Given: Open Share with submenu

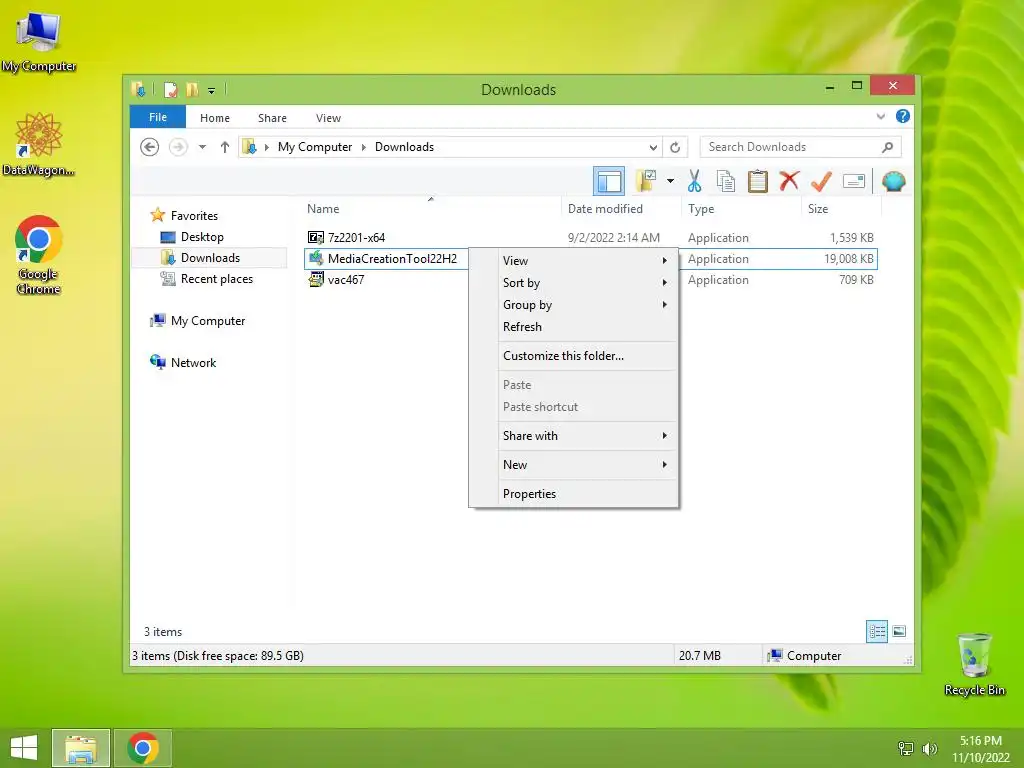Looking at the screenshot, I should point(574,436).
